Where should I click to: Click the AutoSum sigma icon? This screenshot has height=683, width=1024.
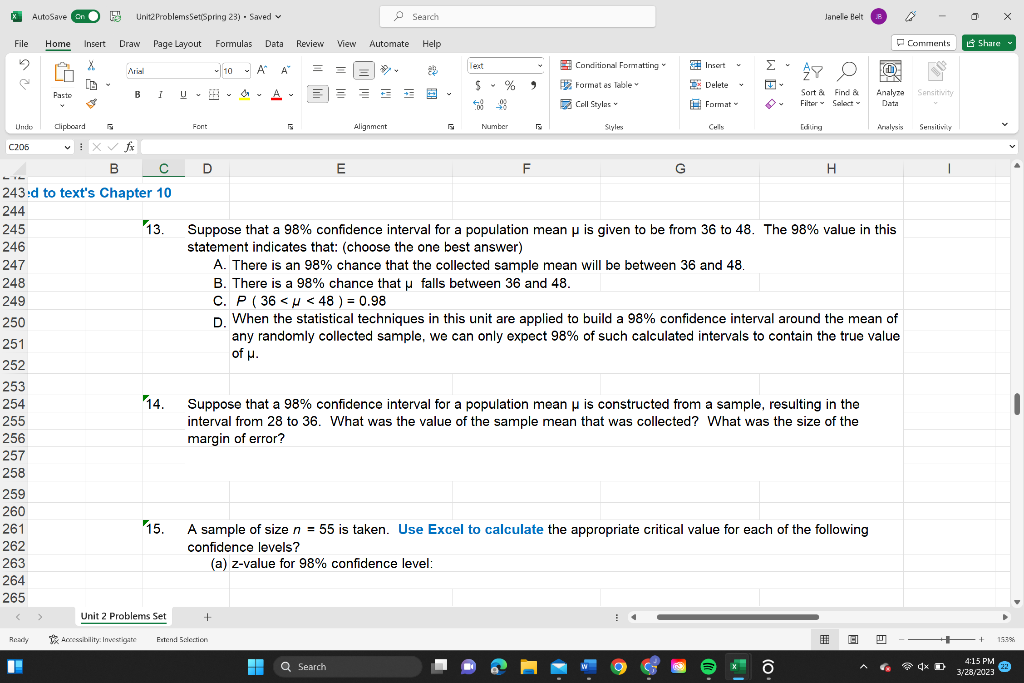pos(769,64)
